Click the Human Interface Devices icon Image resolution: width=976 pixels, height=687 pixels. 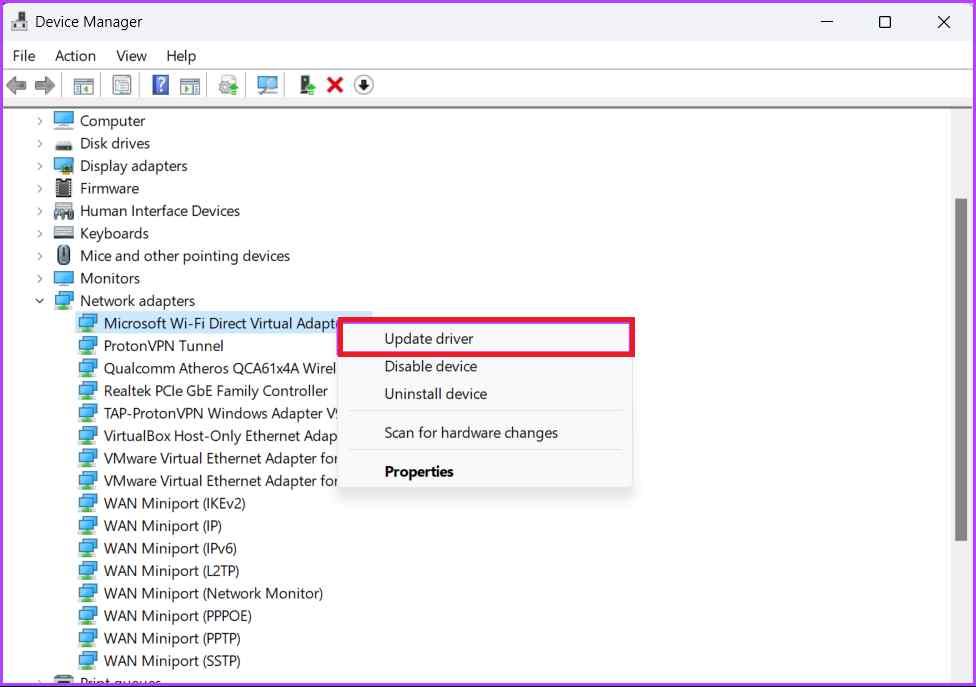coord(63,211)
